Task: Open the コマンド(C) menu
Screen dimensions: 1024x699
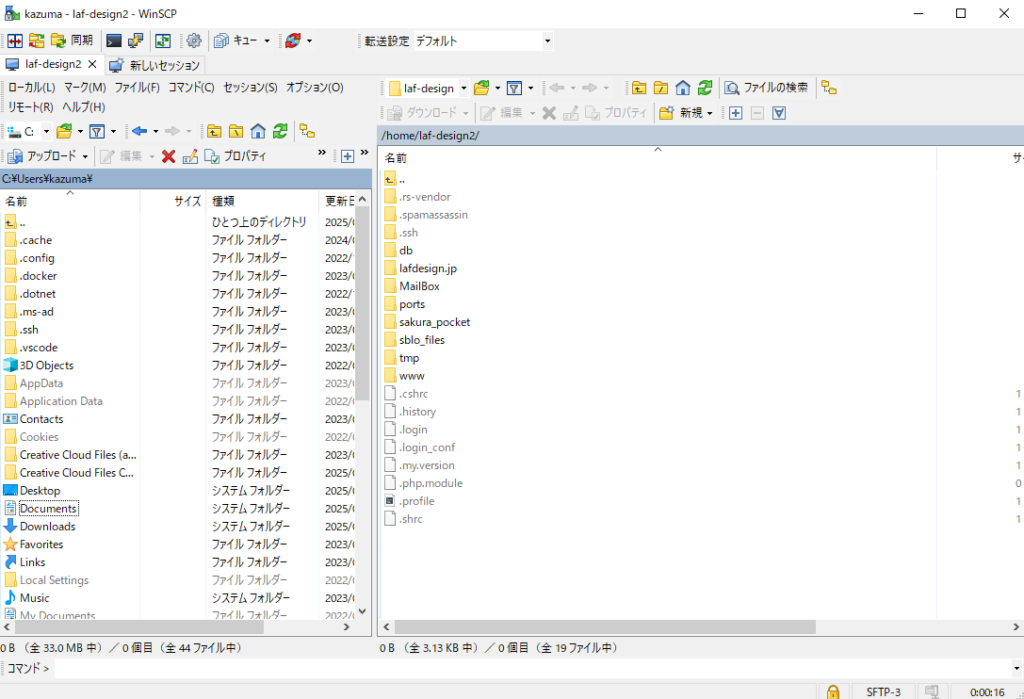Action: coord(191,88)
